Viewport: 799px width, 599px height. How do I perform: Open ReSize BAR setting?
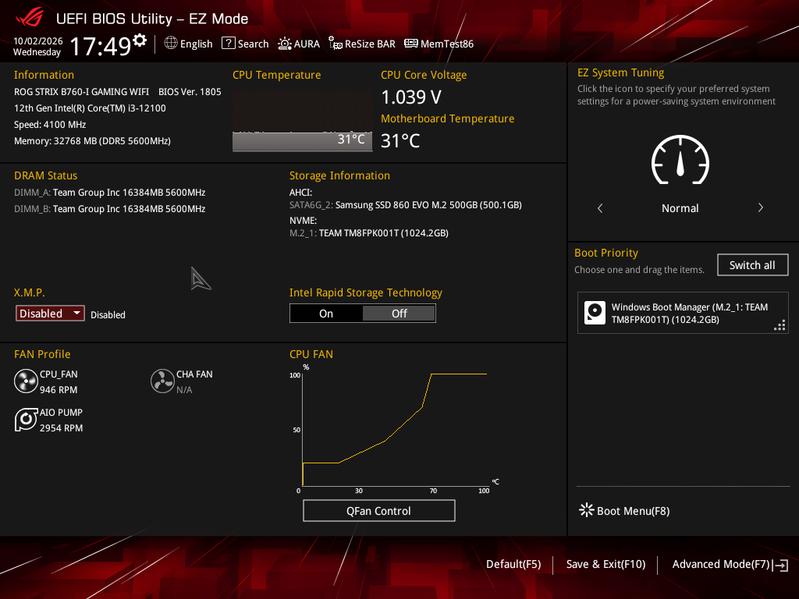click(362, 44)
